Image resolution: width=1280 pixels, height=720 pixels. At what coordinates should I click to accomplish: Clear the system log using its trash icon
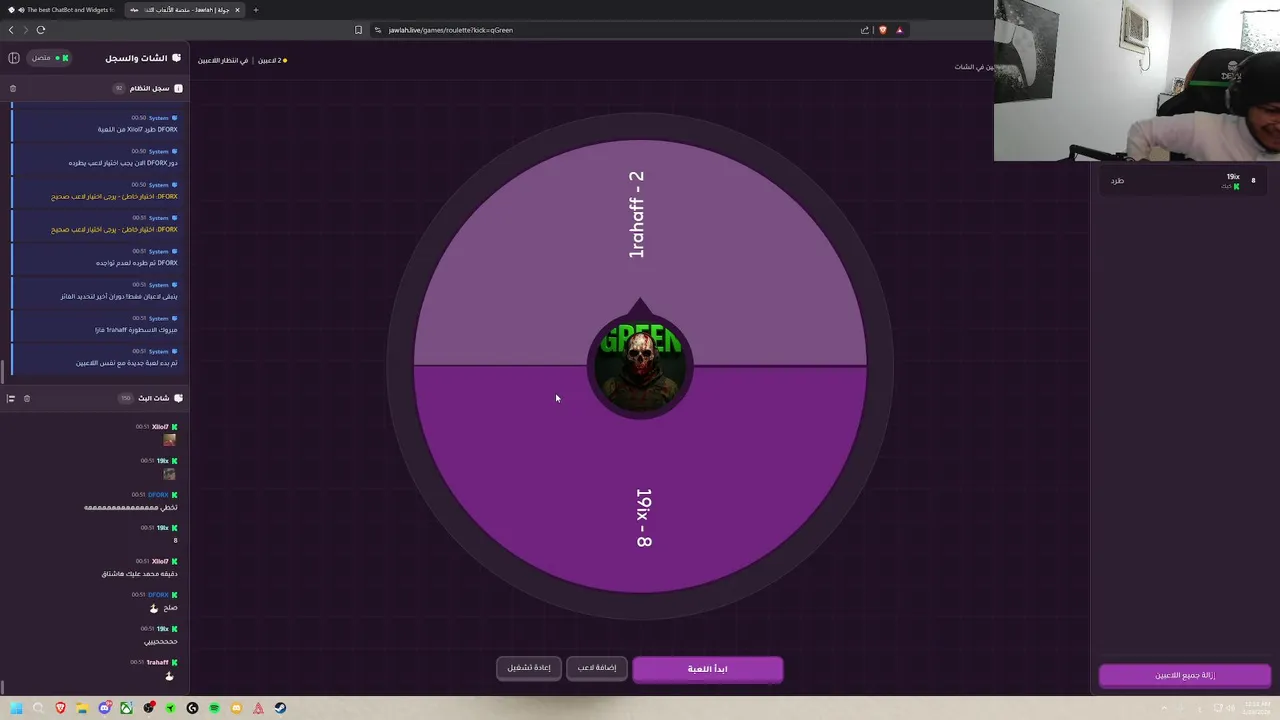pyautogui.click(x=13, y=88)
